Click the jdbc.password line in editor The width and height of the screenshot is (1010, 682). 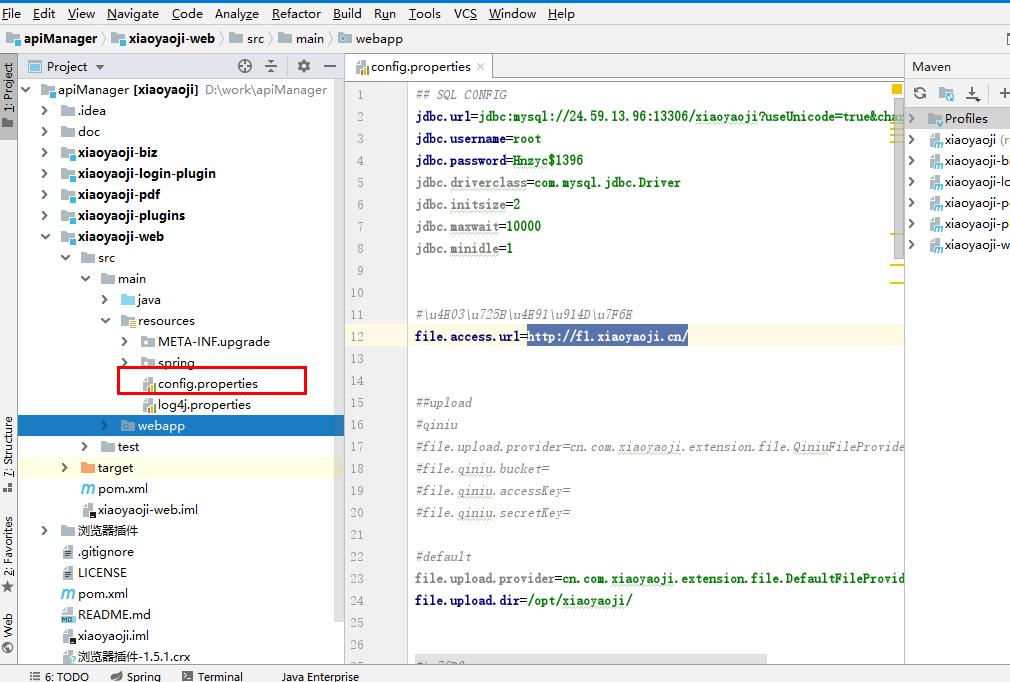pos(499,160)
